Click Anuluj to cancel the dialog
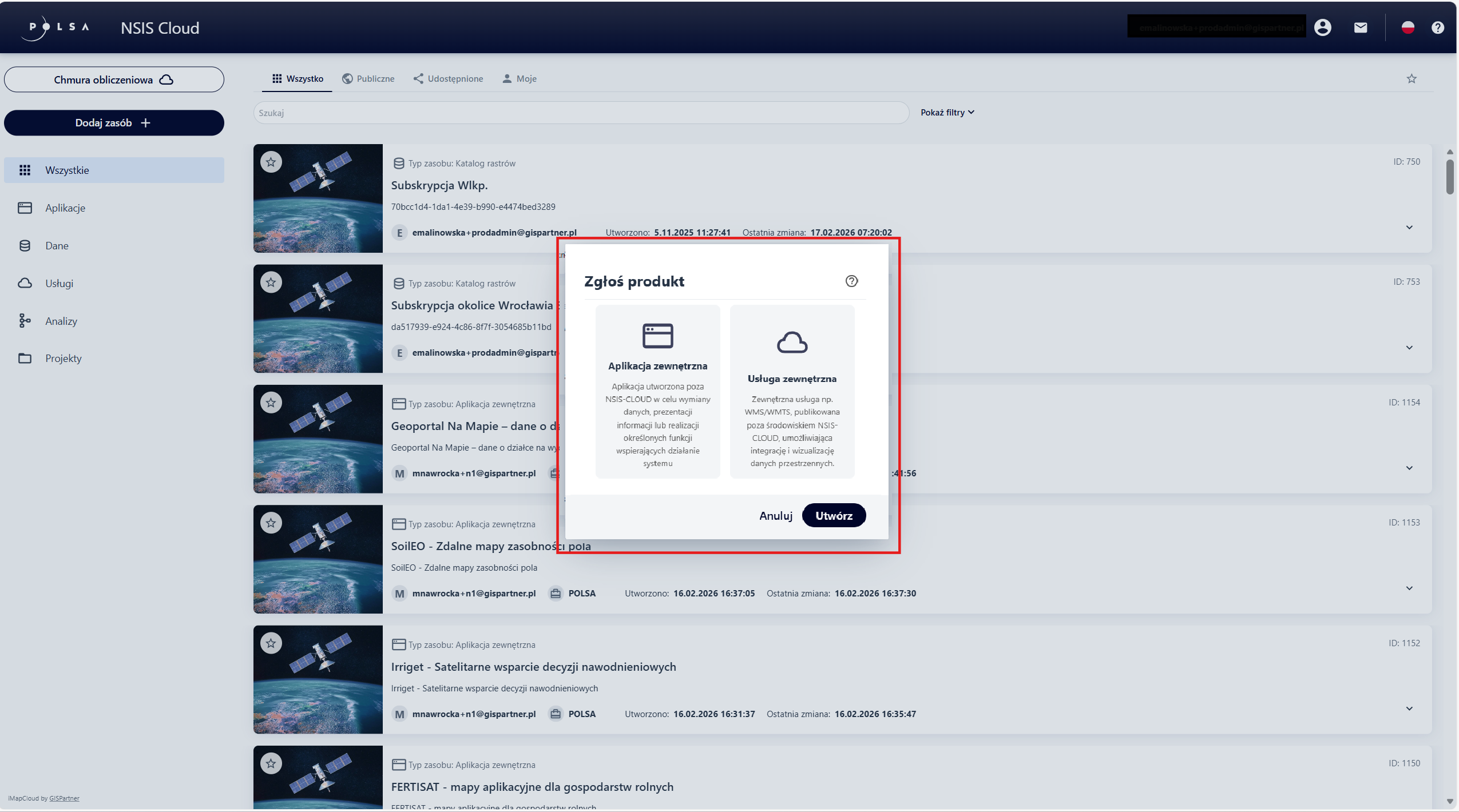The height and width of the screenshot is (812, 1459). coord(775,516)
